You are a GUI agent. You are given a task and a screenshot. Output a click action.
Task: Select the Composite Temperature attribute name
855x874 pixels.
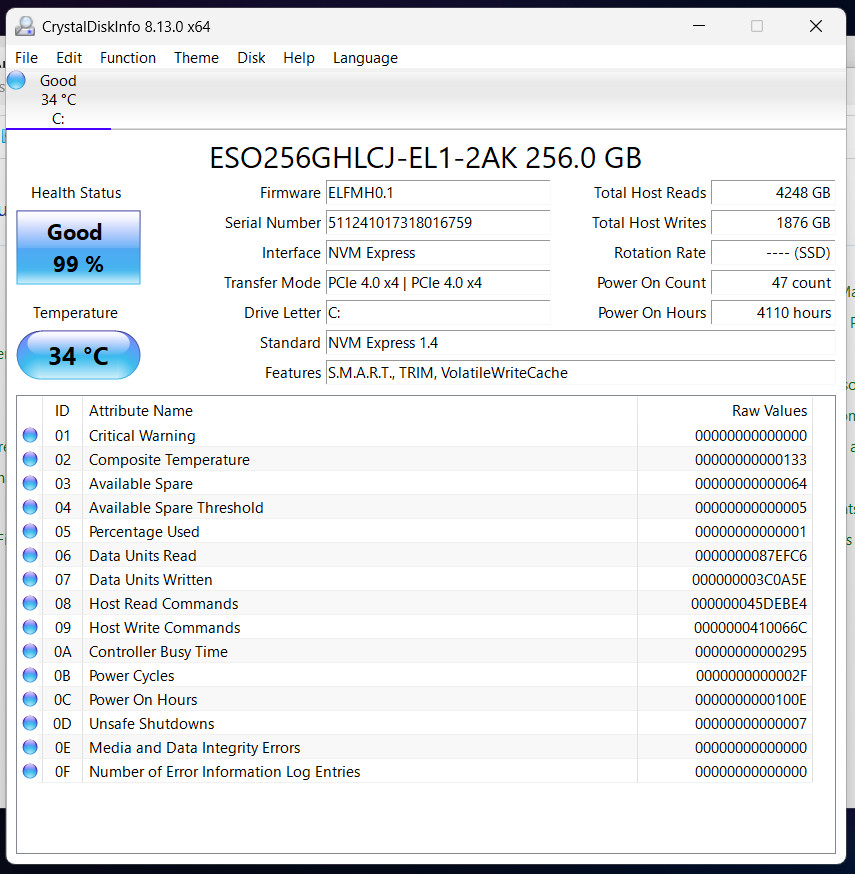tap(169, 460)
